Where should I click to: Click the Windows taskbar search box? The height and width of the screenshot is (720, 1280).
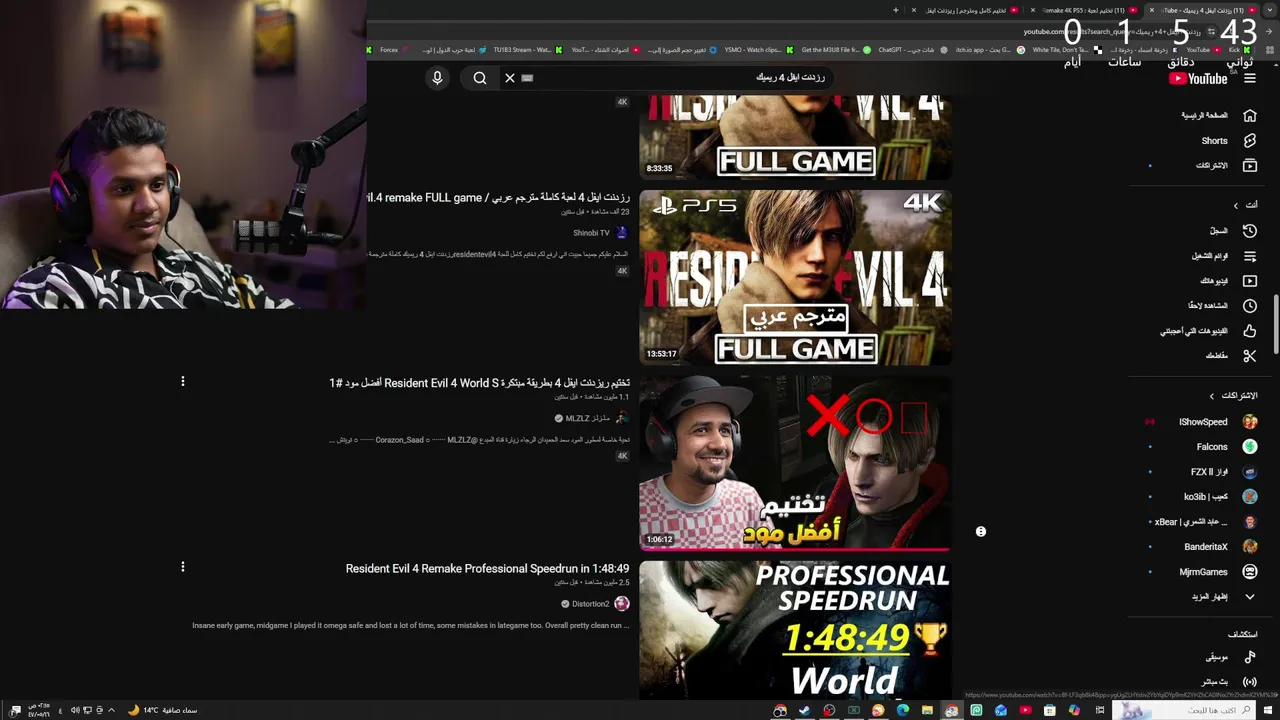click(x=1185, y=710)
